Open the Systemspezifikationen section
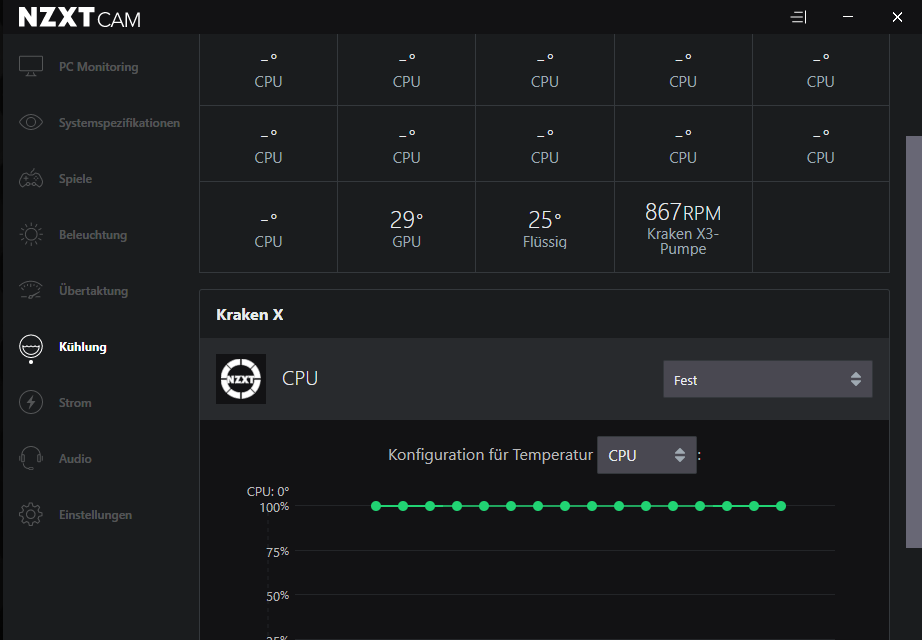Image resolution: width=922 pixels, height=640 pixels. pos(119,123)
